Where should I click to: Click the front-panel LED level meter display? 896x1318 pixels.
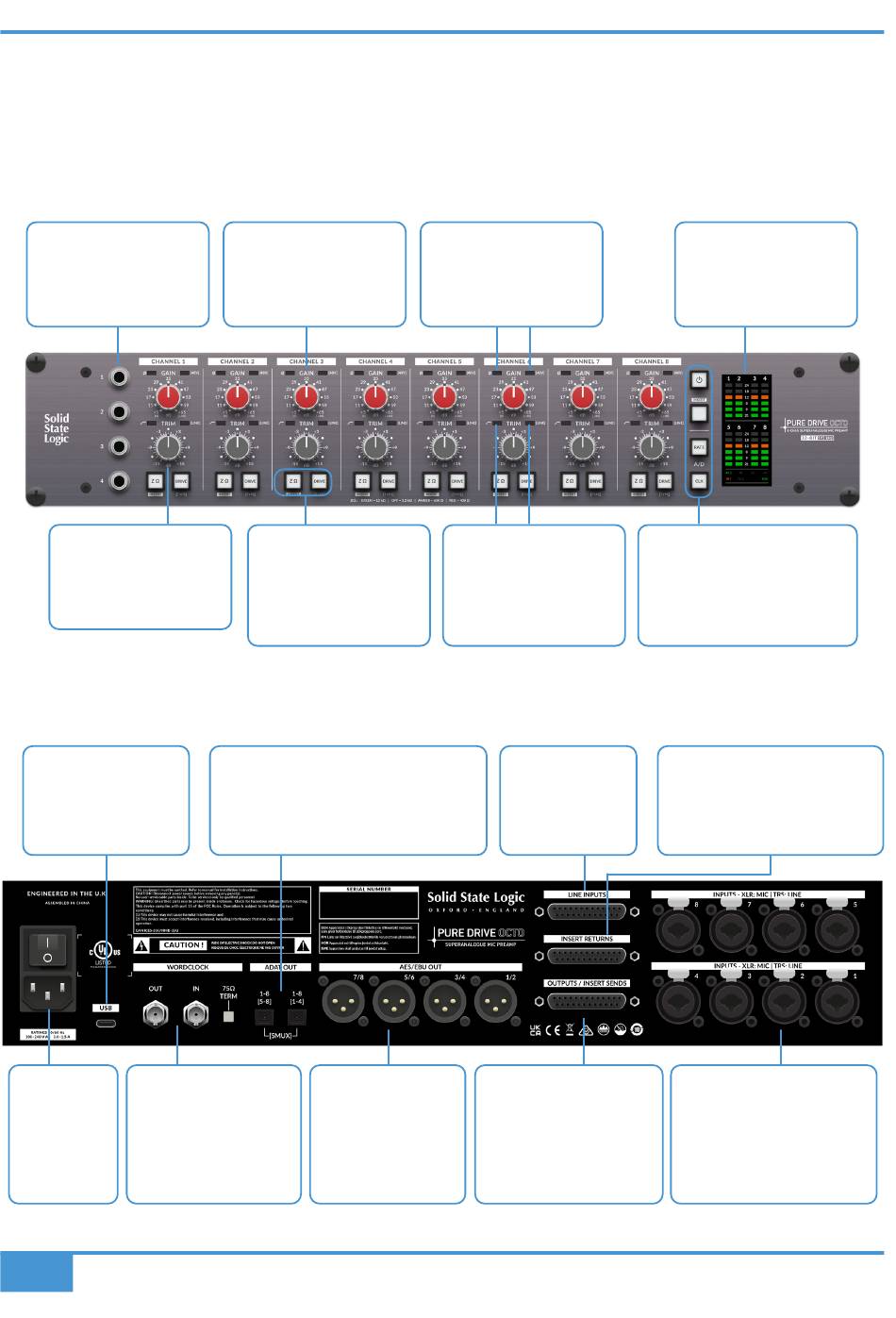pos(745,429)
